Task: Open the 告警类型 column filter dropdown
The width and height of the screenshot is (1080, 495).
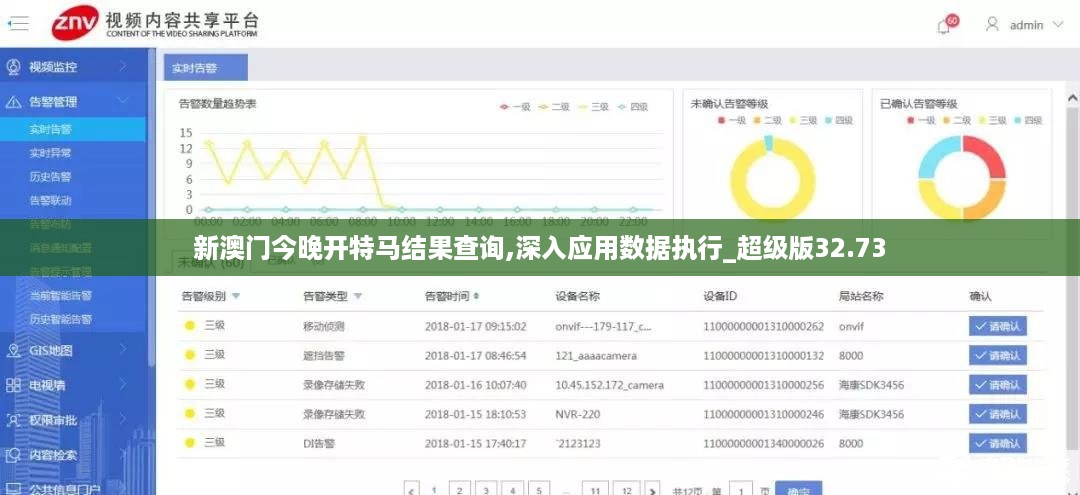Action: tap(358, 297)
